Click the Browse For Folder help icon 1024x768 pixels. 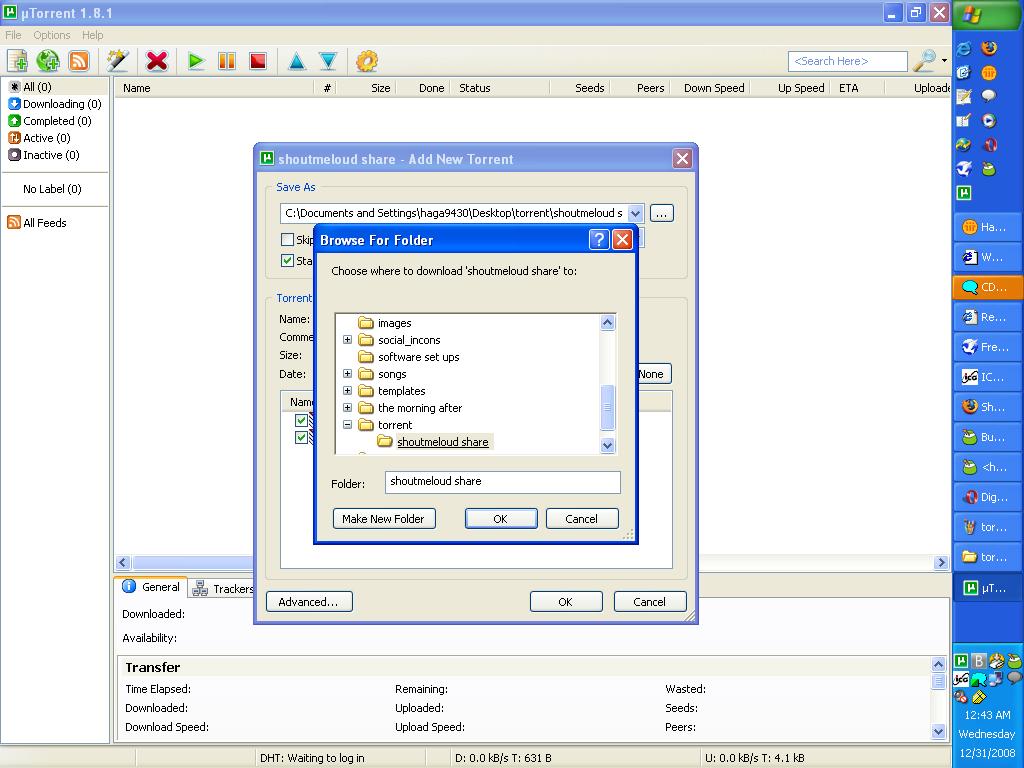(x=599, y=240)
